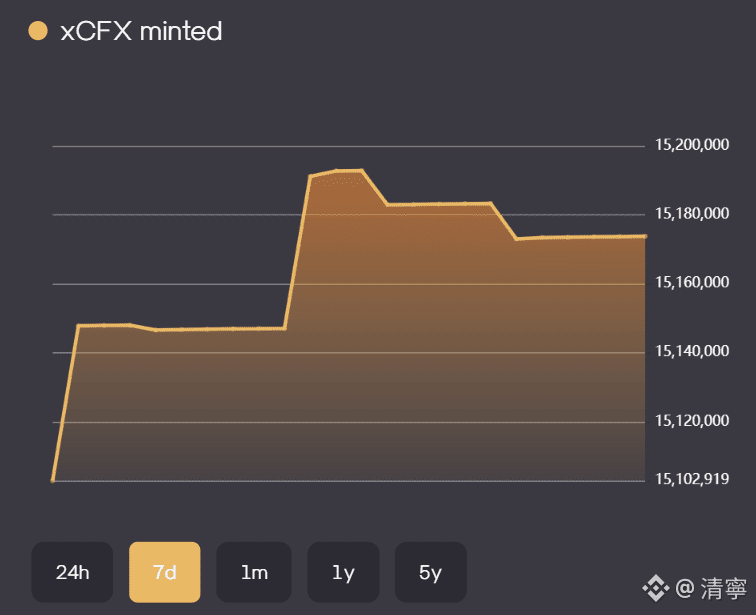Click the Binance logo watermark icon
The image size is (756, 615).
pyautogui.click(x=654, y=586)
